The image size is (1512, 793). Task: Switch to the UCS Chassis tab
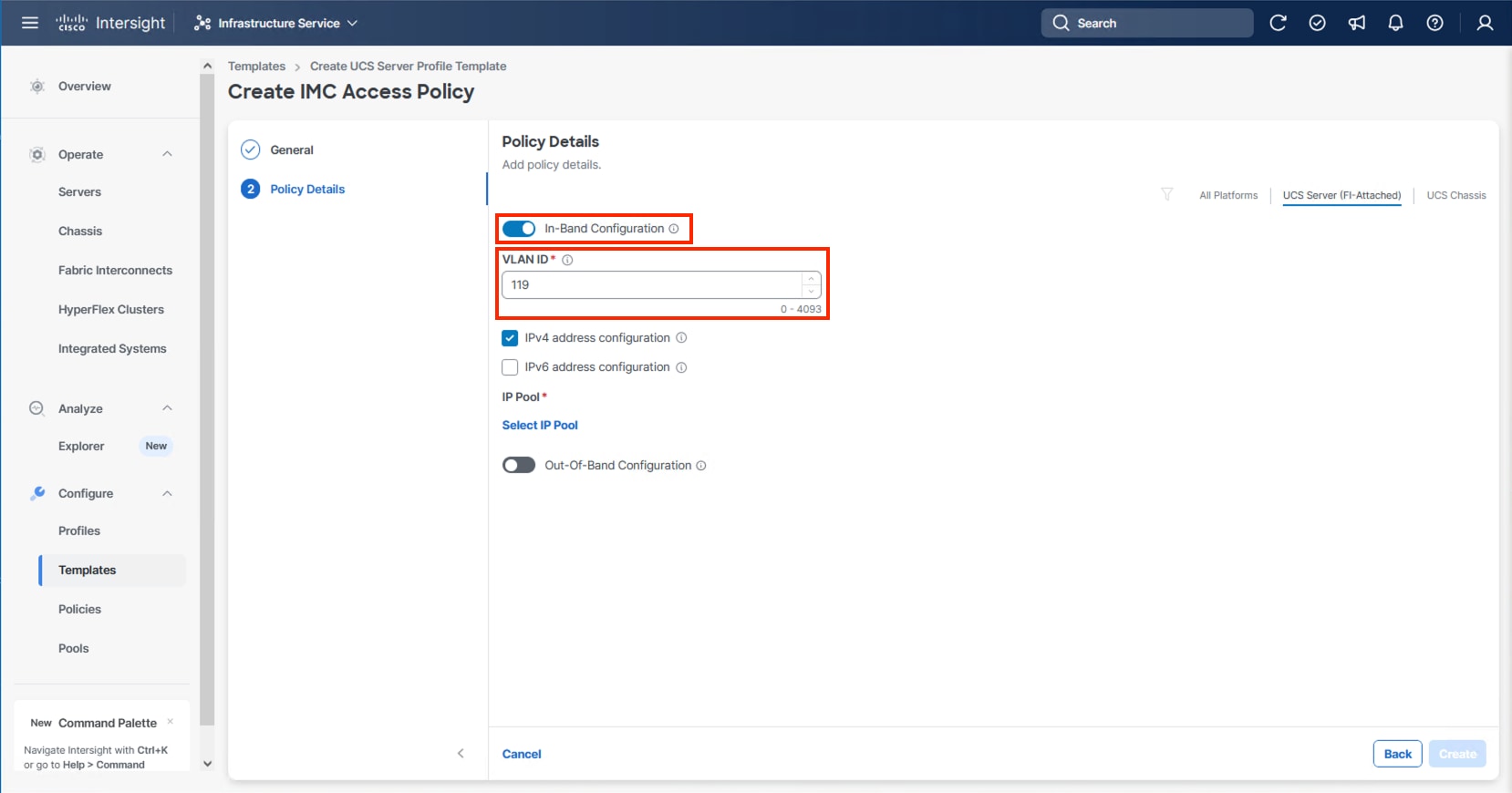tap(1455, 195)
